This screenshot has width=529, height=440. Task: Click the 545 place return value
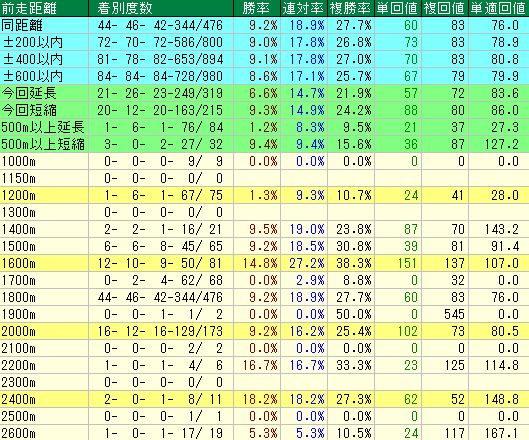tap(454, 314)
